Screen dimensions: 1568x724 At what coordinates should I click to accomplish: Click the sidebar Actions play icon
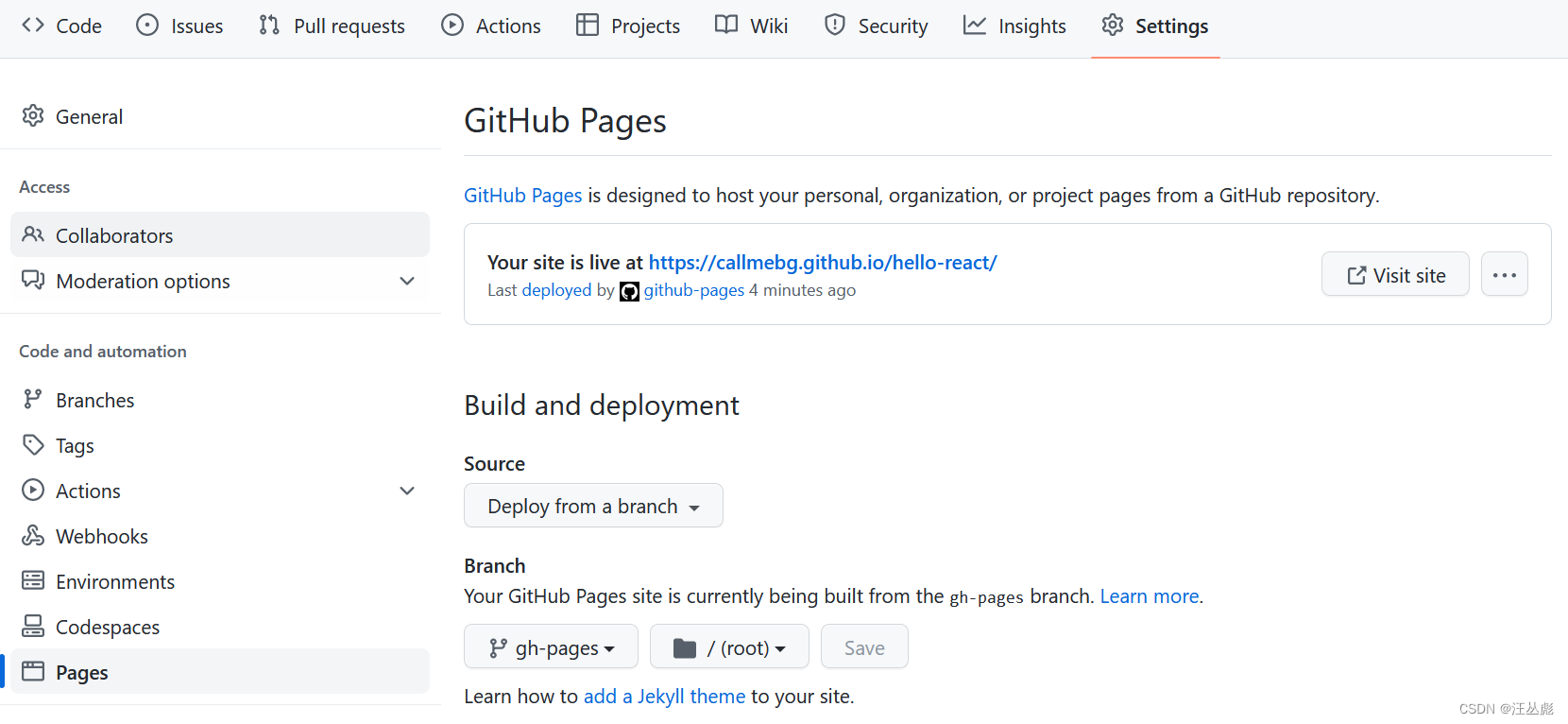pos(33,490)
